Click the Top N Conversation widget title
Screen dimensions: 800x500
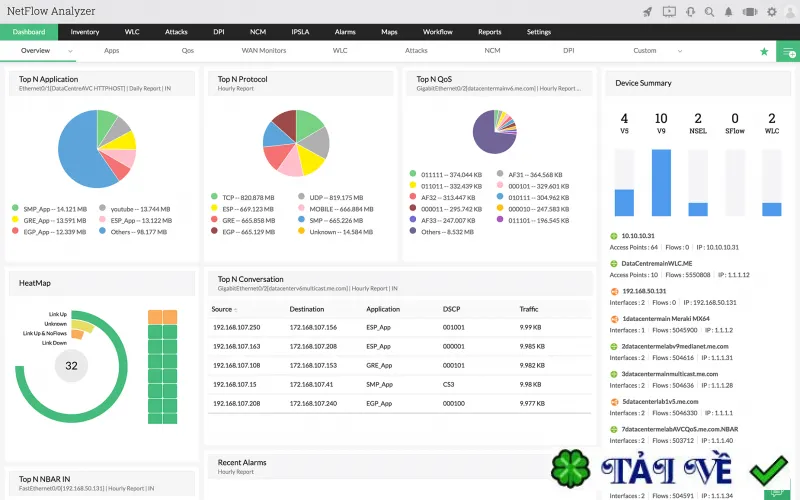[251, 279]
